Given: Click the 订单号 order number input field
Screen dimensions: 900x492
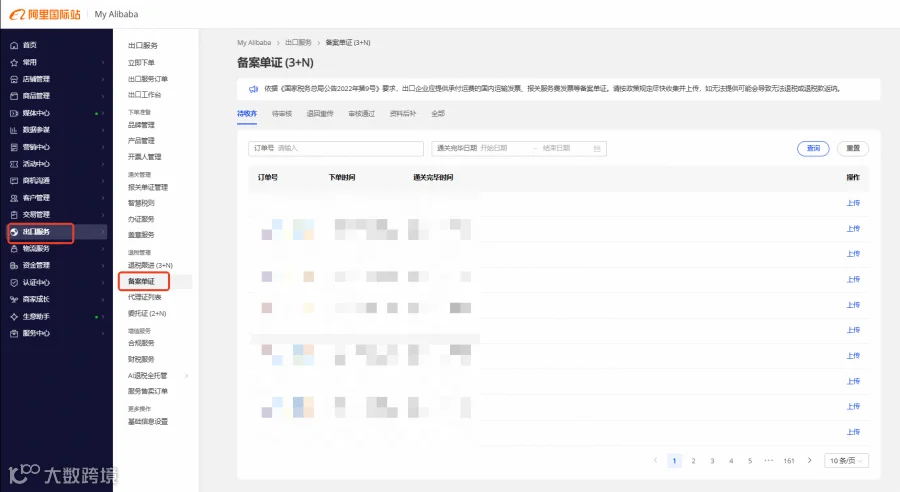Looking at the screenshot, I should point(336,148).
